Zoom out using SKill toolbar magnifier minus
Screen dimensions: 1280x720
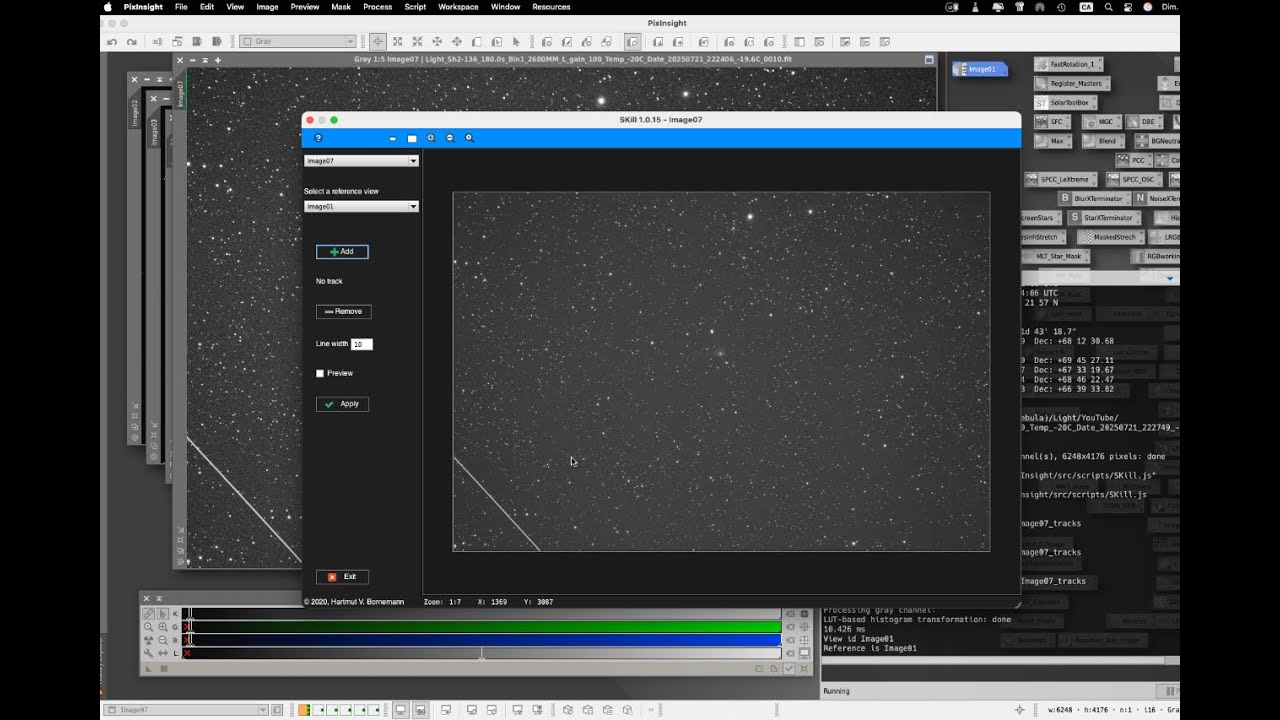coord(450,138)
